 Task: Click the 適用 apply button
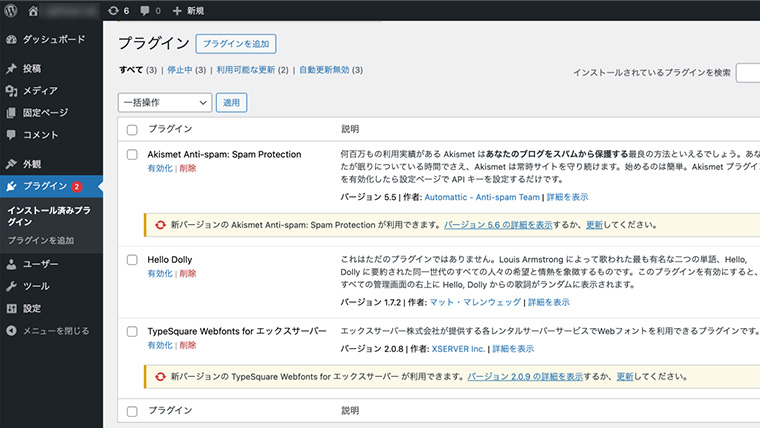231,102
